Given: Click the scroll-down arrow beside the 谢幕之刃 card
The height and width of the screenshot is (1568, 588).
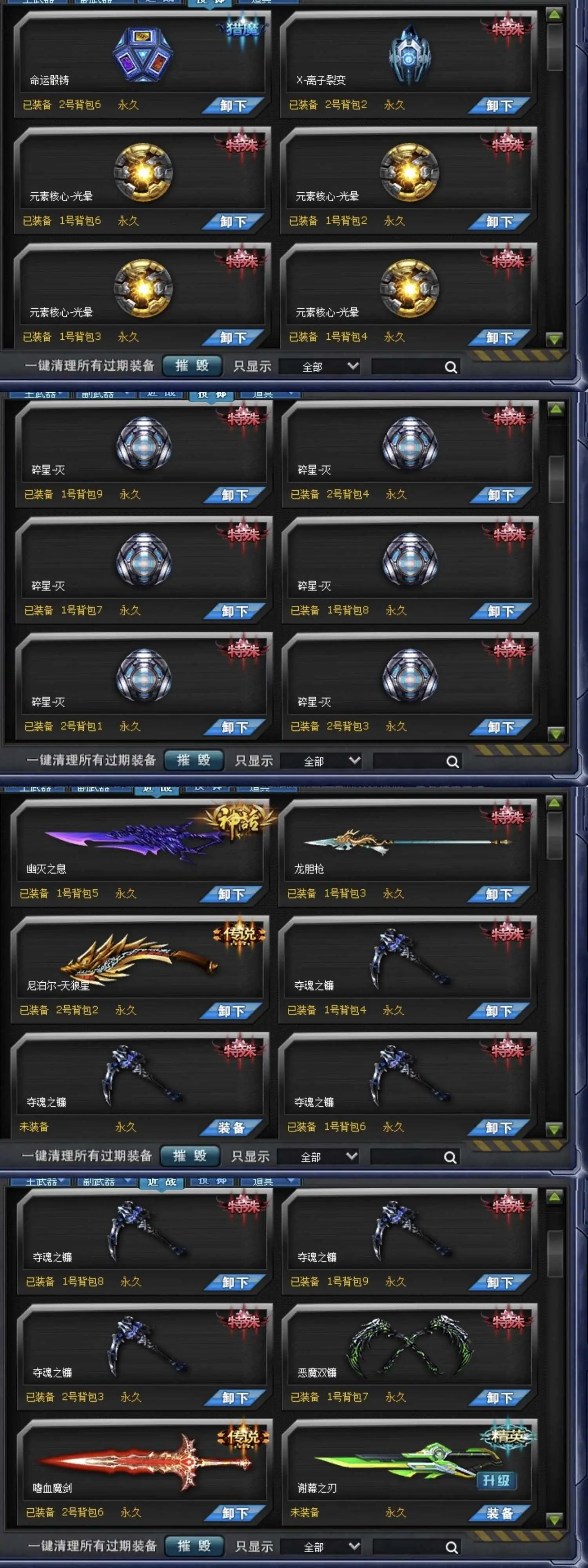Looking at the screenshot, I should point(554,1519).
